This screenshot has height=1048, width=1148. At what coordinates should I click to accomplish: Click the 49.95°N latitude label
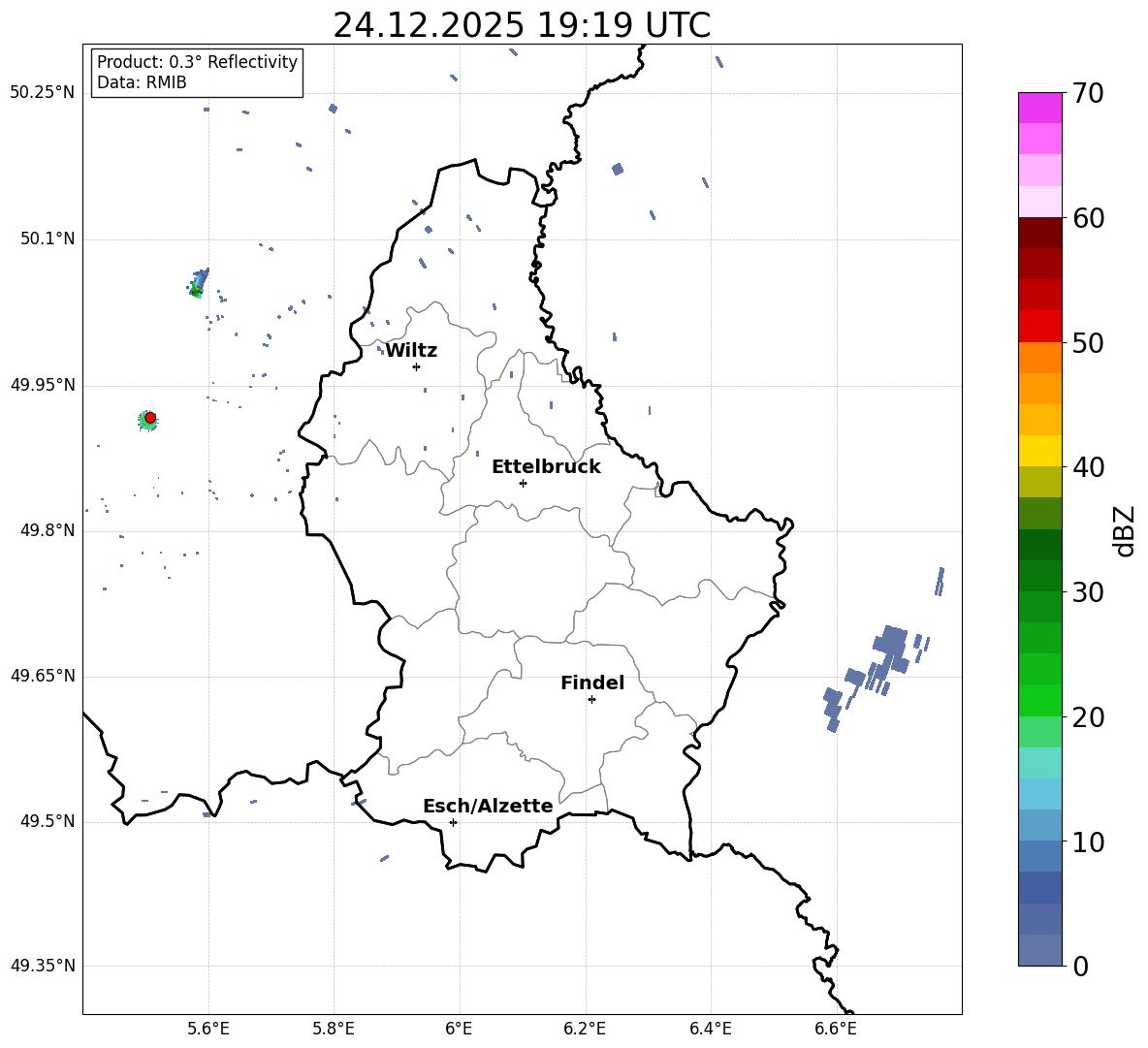(x=43, y=385)
